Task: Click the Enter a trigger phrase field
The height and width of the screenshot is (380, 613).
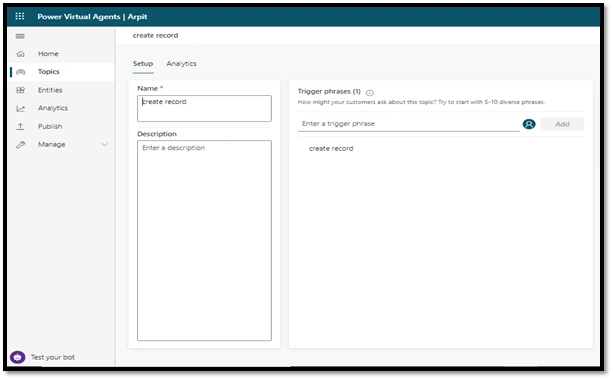Action: pyautogui.click(x=408, y=124)
